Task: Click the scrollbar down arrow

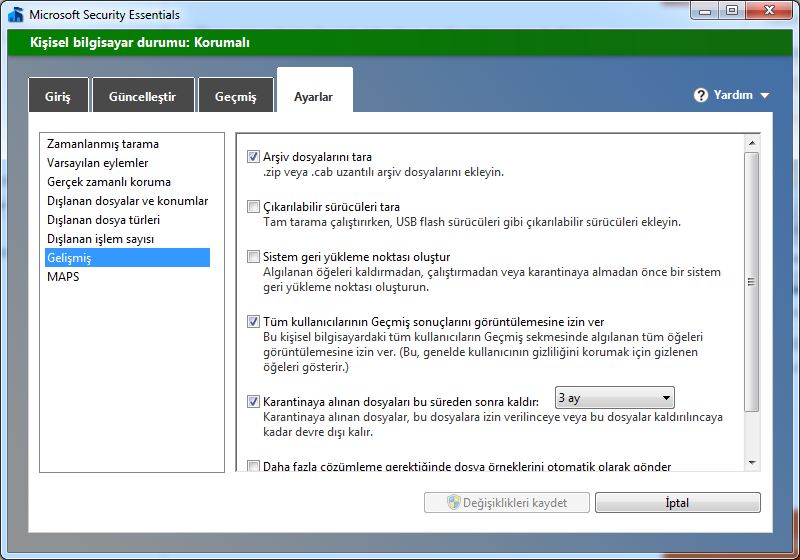Action: tap(752, 463)
